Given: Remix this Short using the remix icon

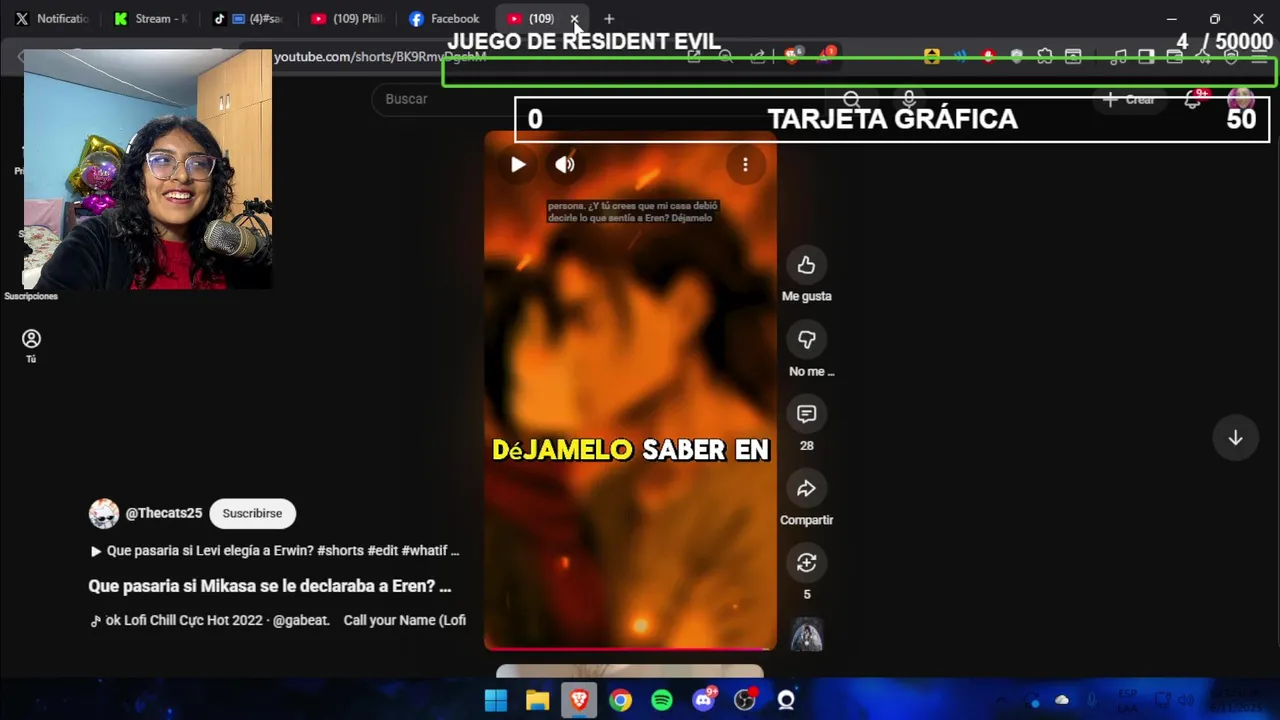Looking at the screenshot, I should (806, 563).
